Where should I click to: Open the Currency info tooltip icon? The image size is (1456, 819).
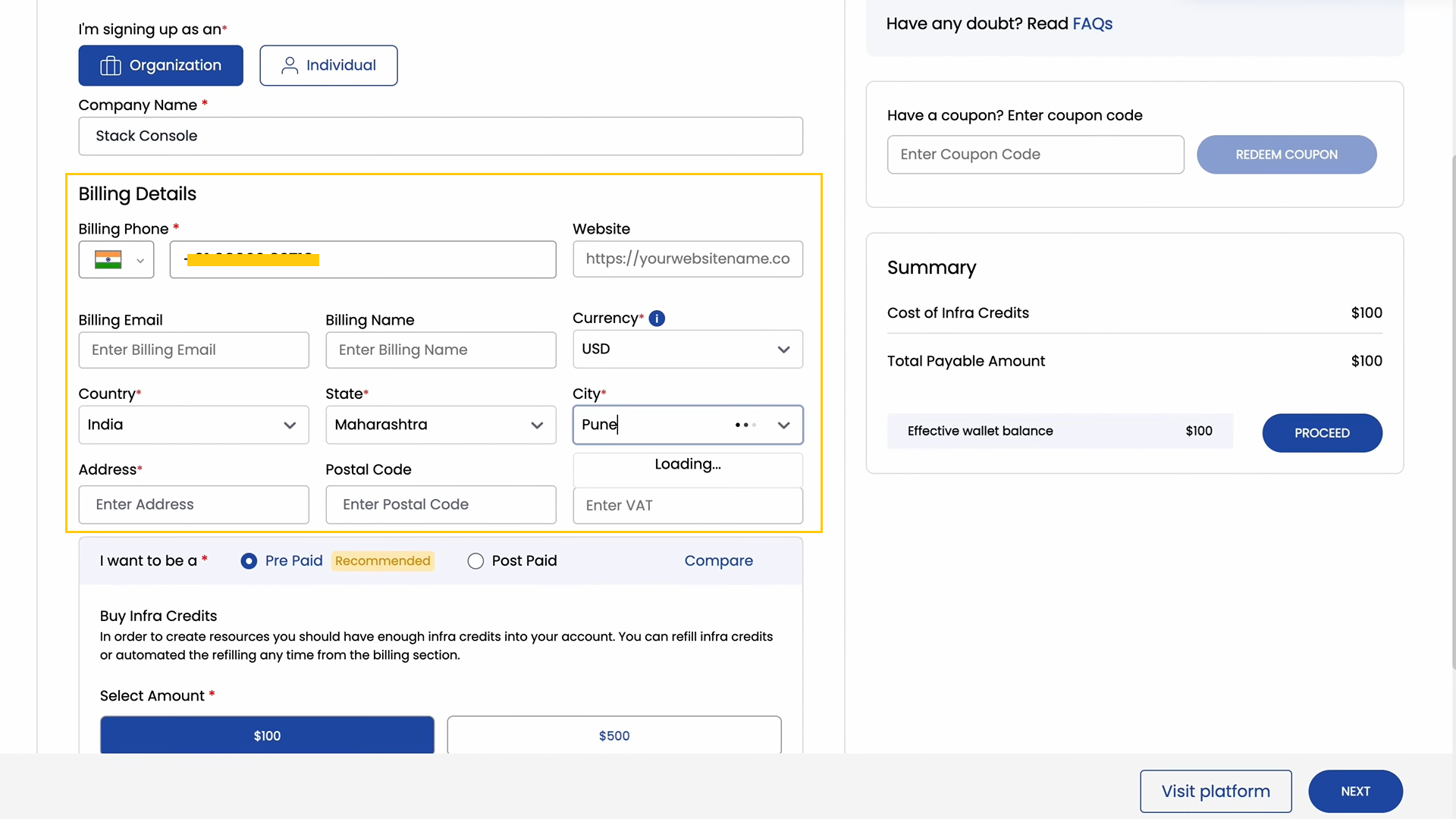(x=657, y=318)
